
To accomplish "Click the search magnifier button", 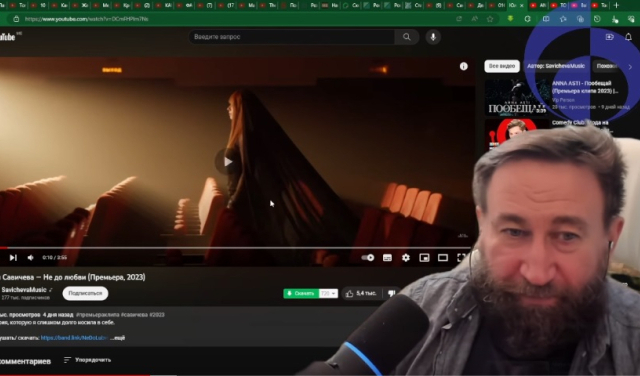I will [407, 37].
